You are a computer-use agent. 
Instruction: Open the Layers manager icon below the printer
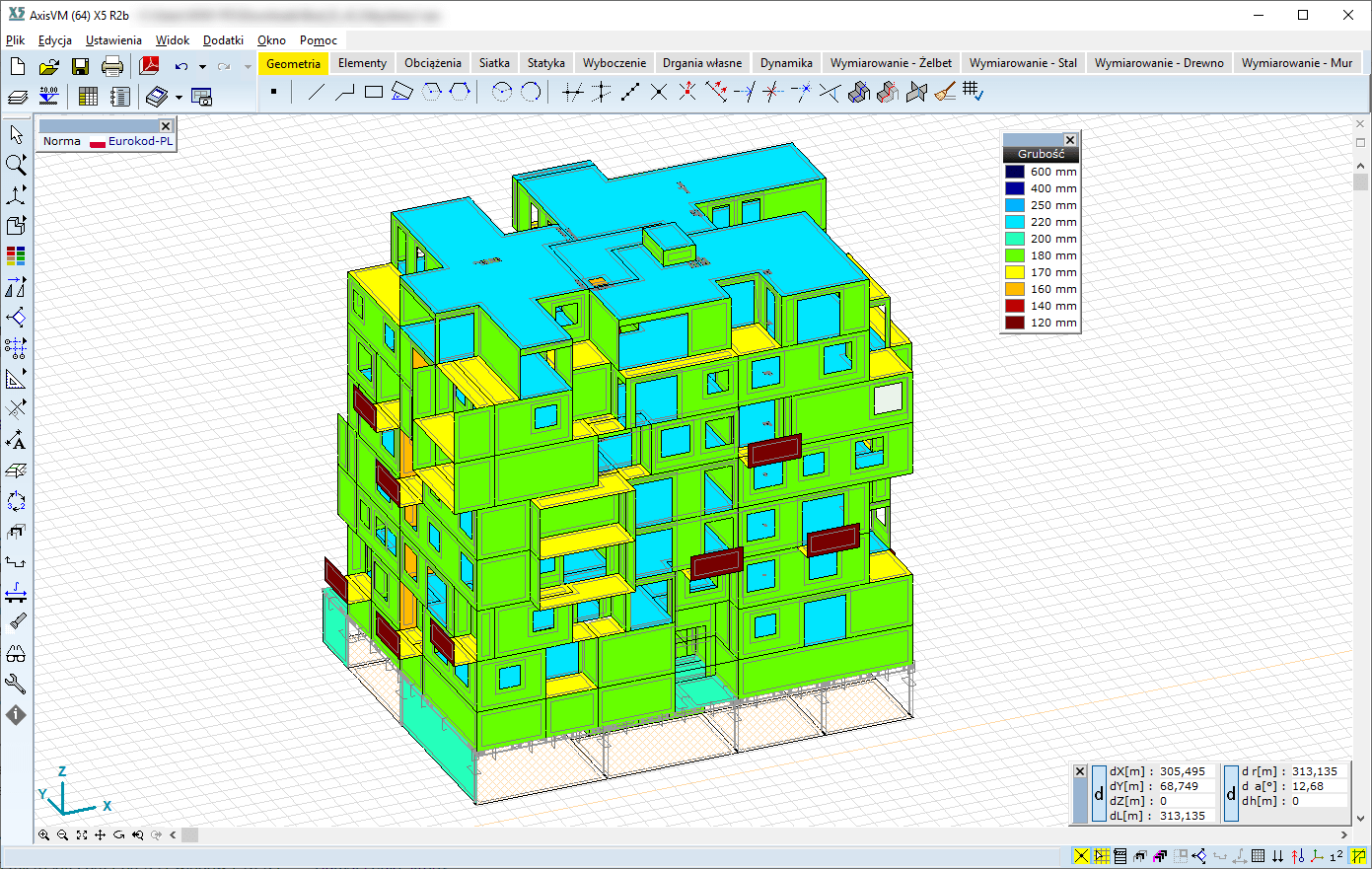click(17, 95)
